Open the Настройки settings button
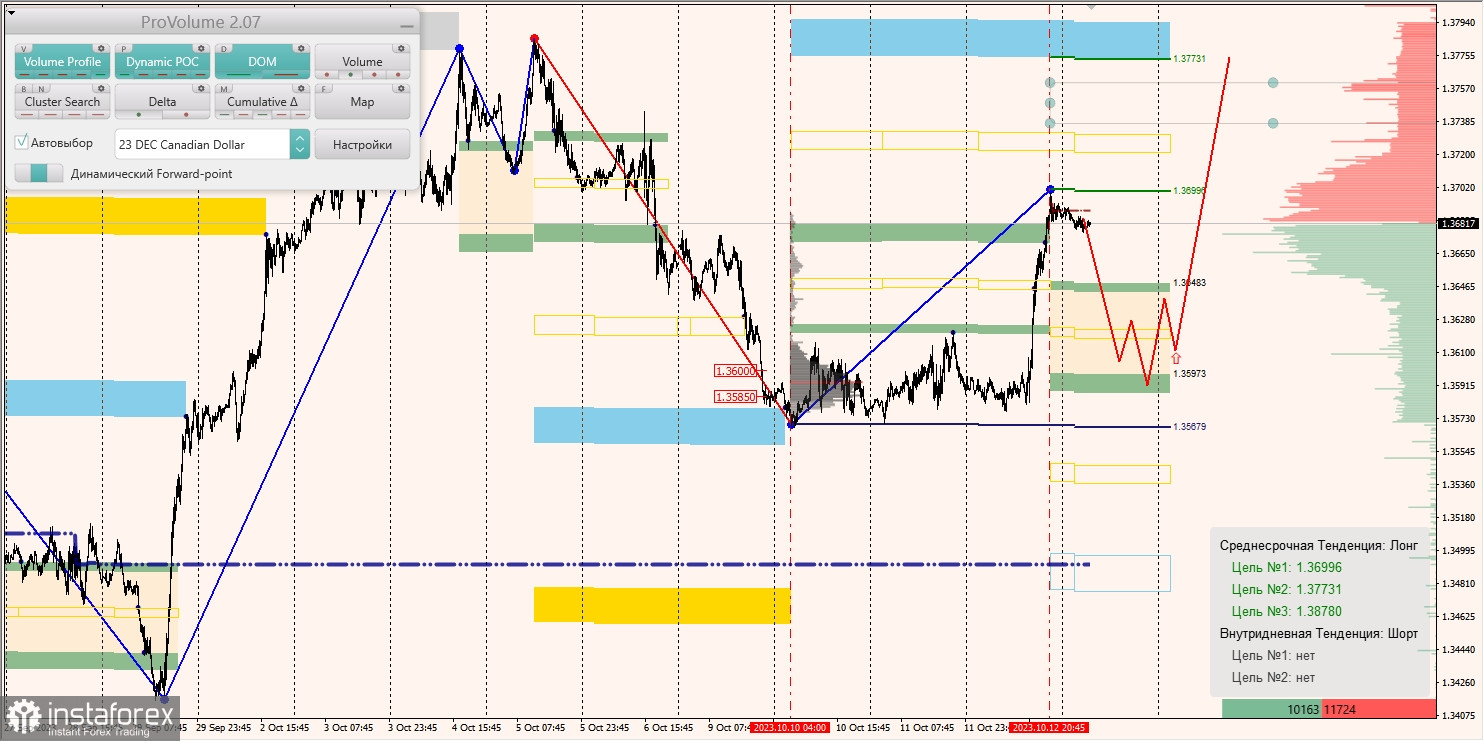The image size is (1484, 741). point(362,144)
